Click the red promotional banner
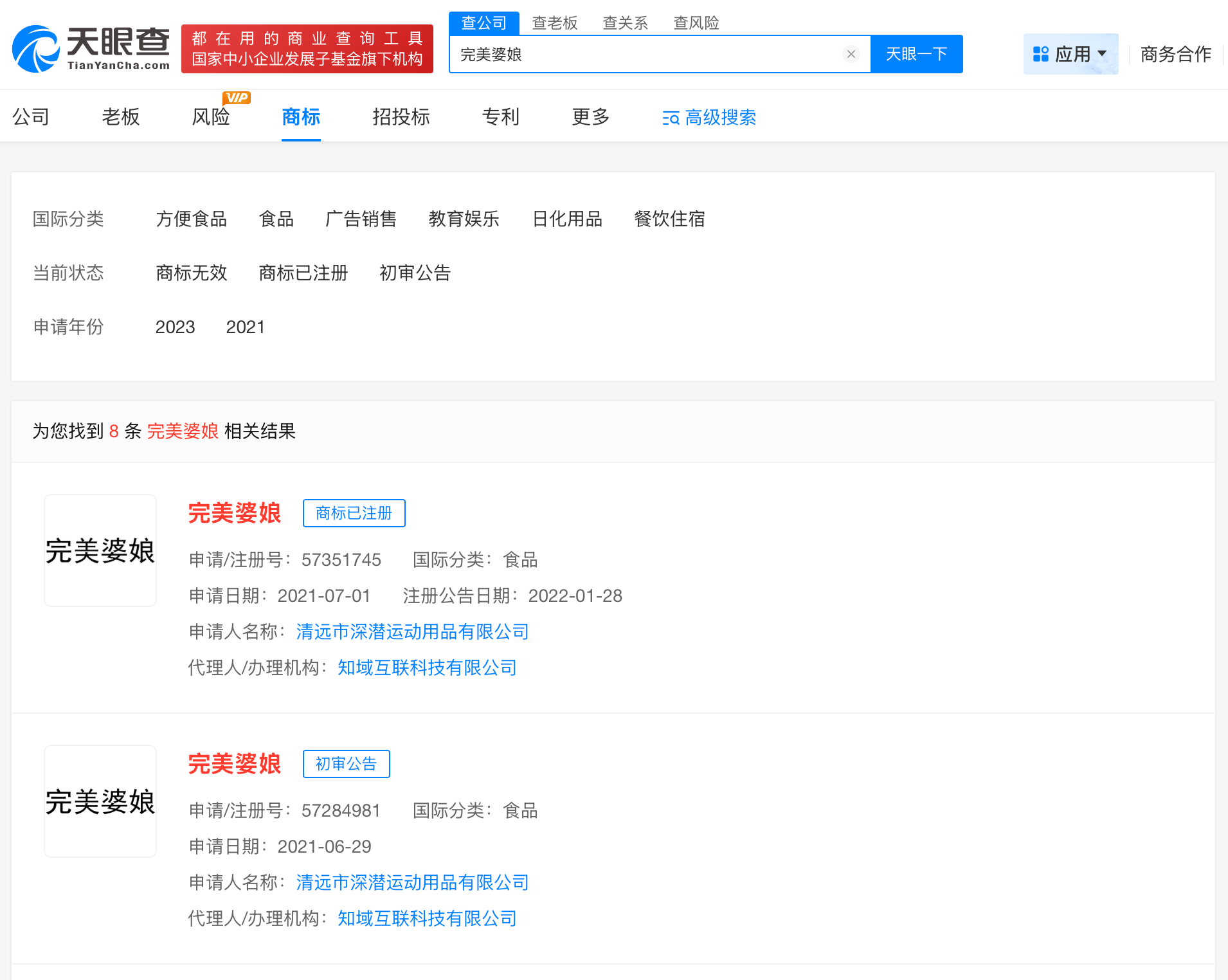The image size is (1228, 980). 307,49
